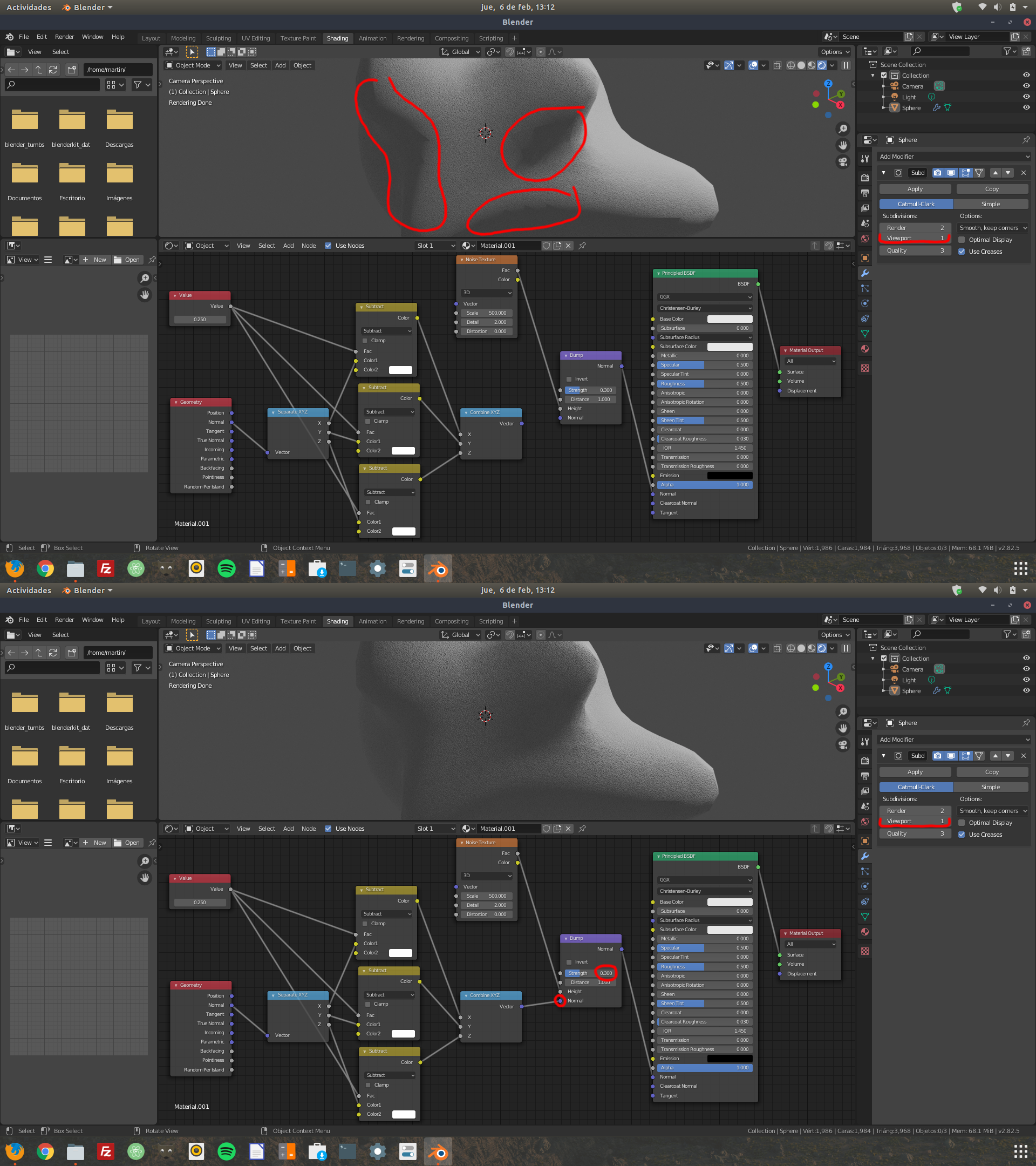The width and height of the screenshot is (1036, 1166).
Task: Open Firefox from the upper dock
Action: coord(15,569)
